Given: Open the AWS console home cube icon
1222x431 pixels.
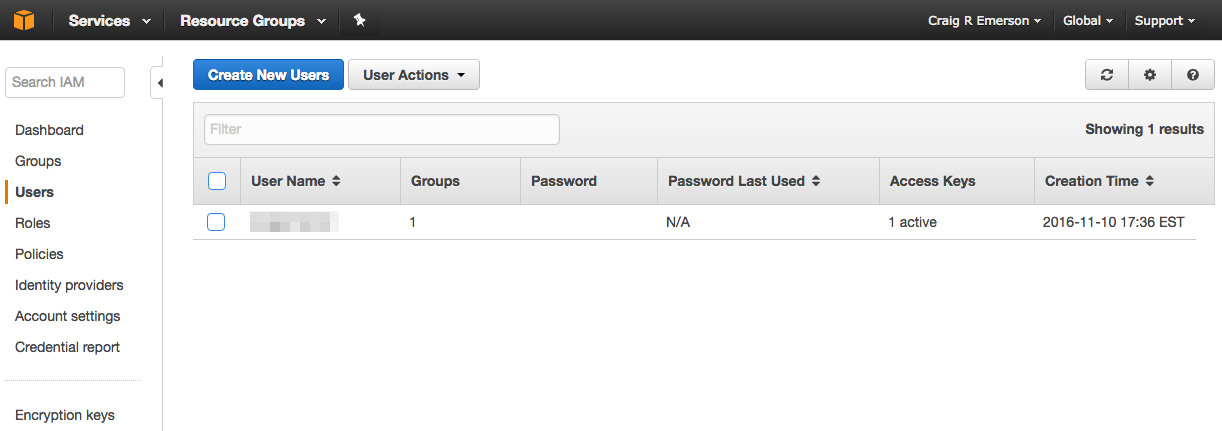Looking at the screenshot, I should pyautogui.click(x=21, y=20).
